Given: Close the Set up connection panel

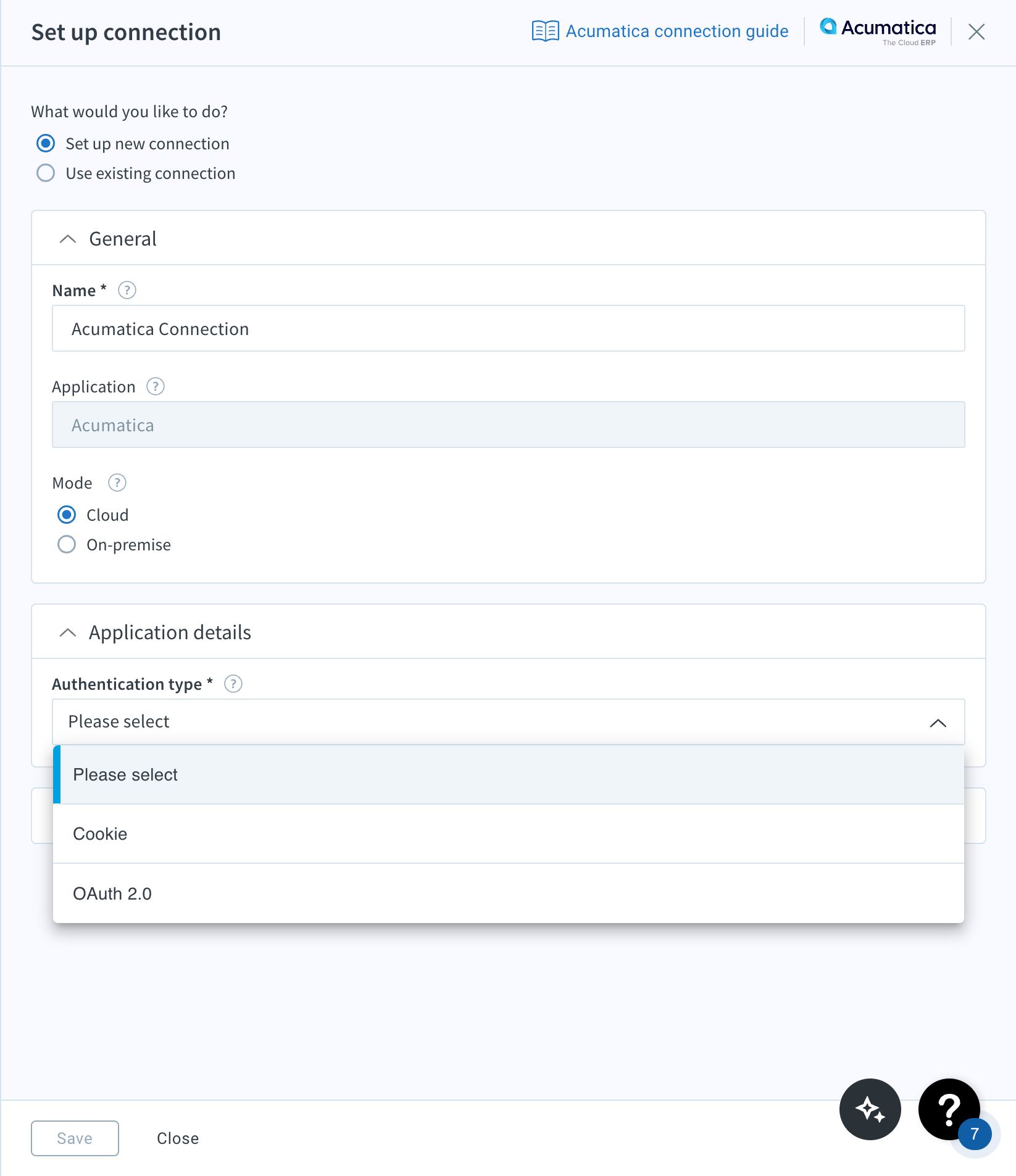Looking at the screenshot, I should (976, 31).
